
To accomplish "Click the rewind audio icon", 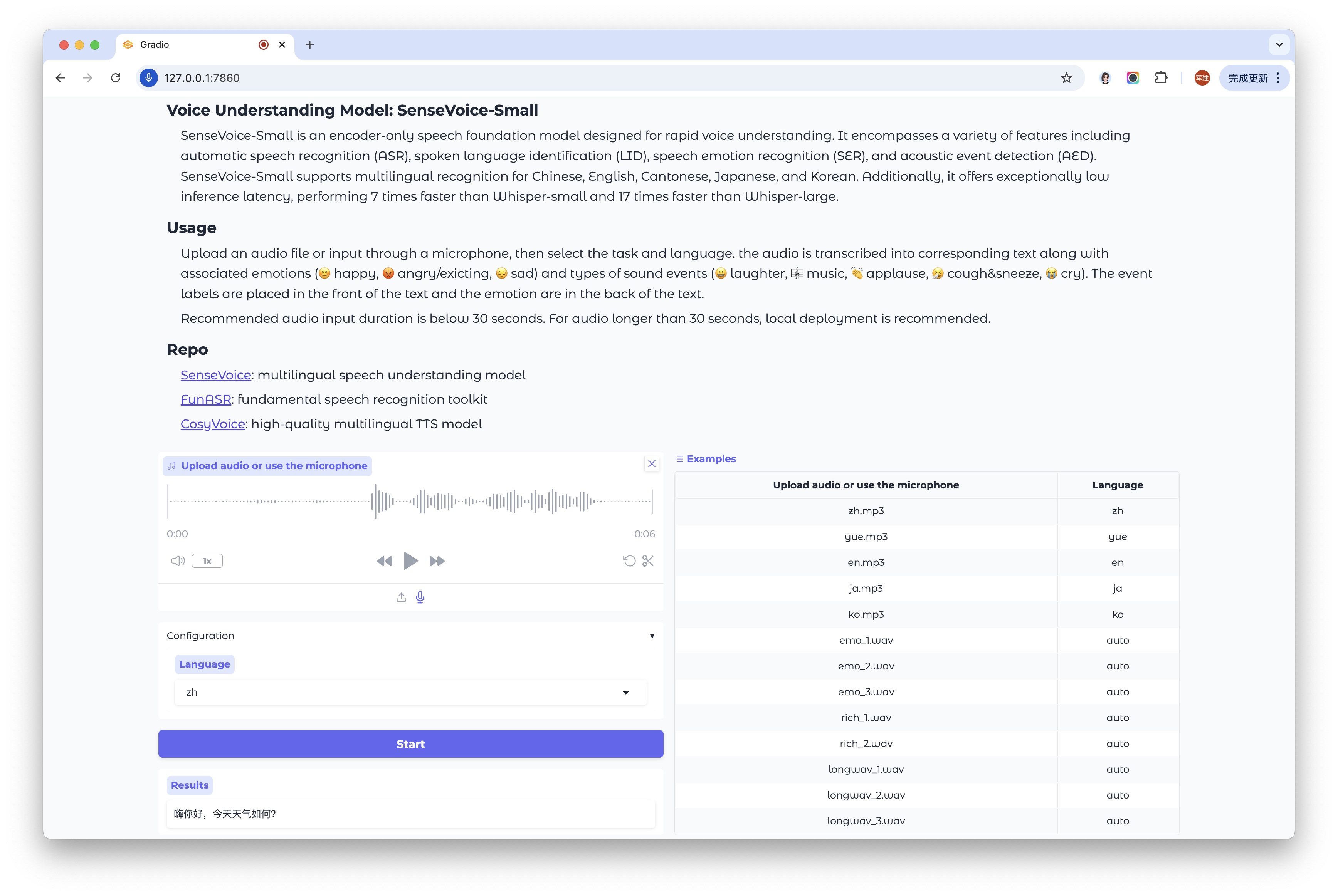I will tap(384, 561).
